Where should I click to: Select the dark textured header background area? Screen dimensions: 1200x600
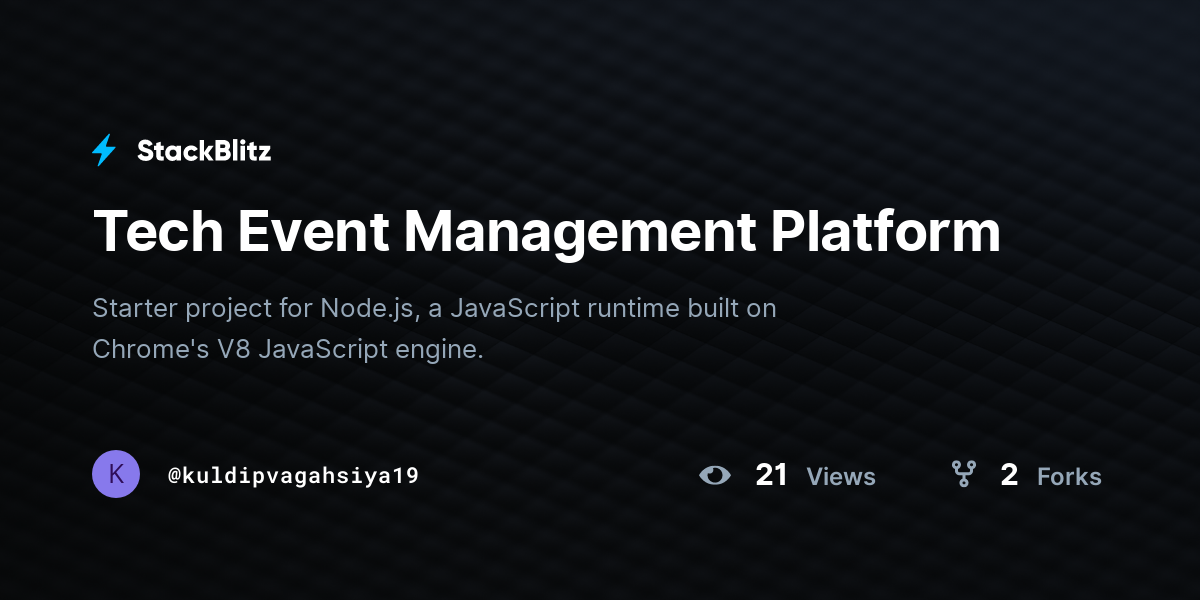pos(600,60)
